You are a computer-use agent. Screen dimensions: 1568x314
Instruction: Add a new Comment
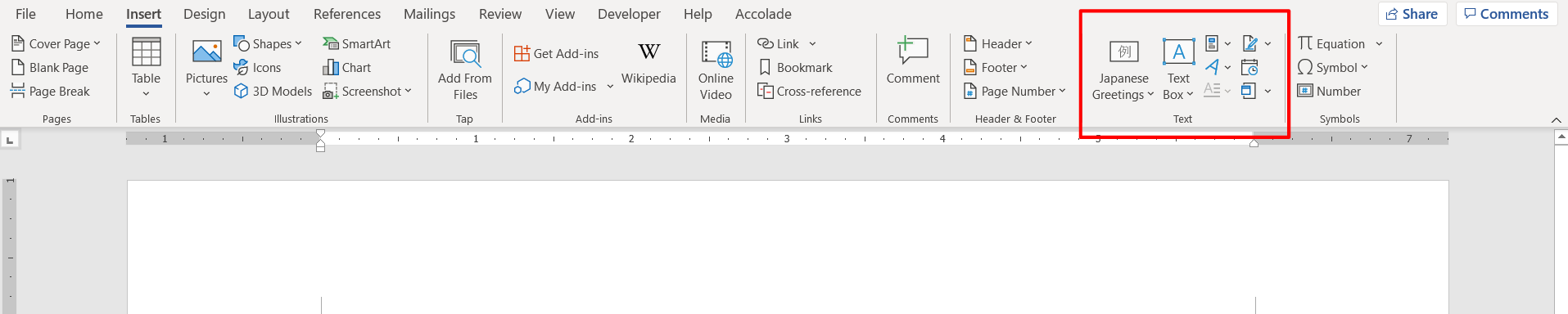tap(913, 61)
